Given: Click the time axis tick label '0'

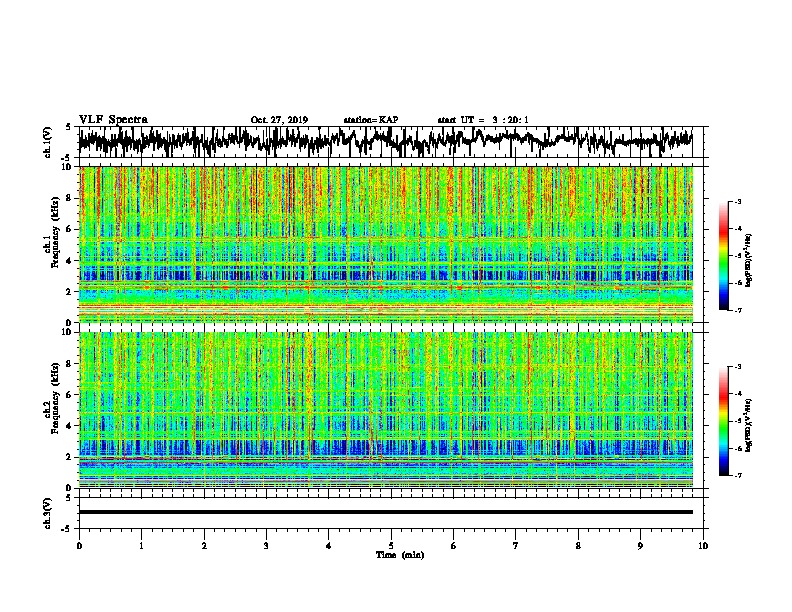Looking at the screenshot, I should coord(79,546).
